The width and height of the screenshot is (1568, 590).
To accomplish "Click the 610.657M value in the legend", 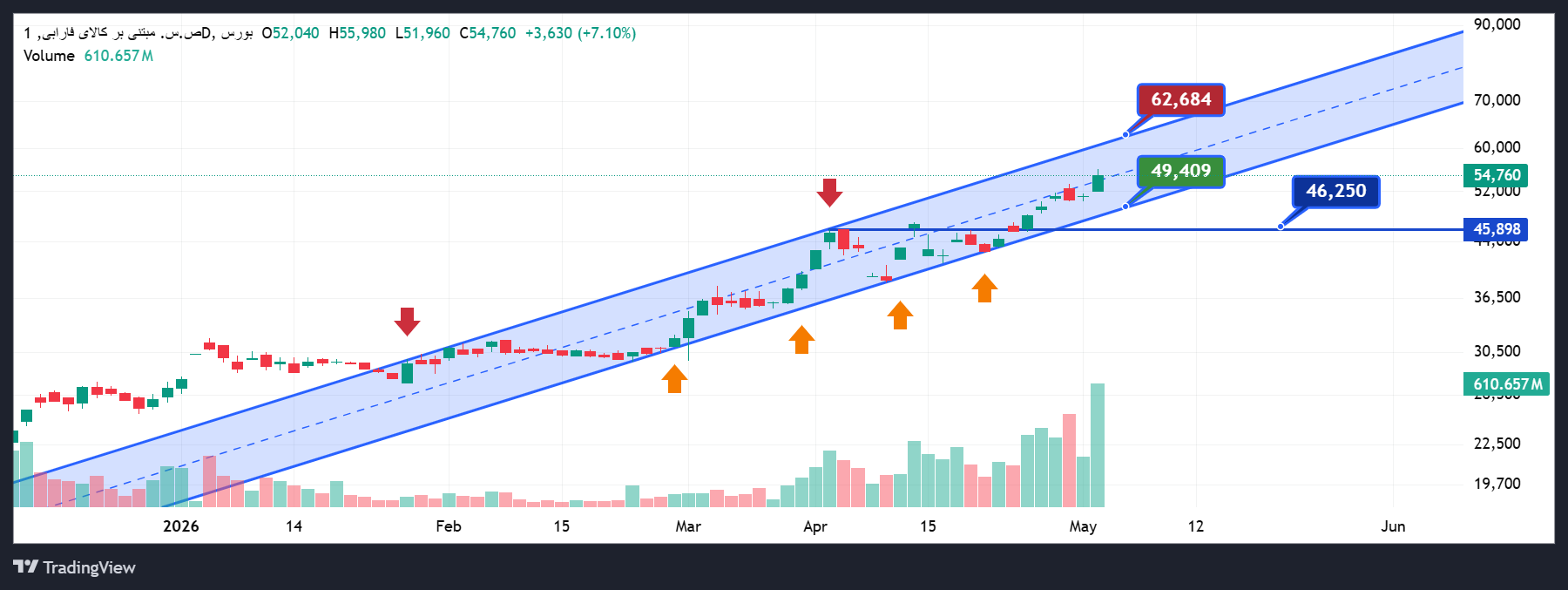I will tap(118, 56).
